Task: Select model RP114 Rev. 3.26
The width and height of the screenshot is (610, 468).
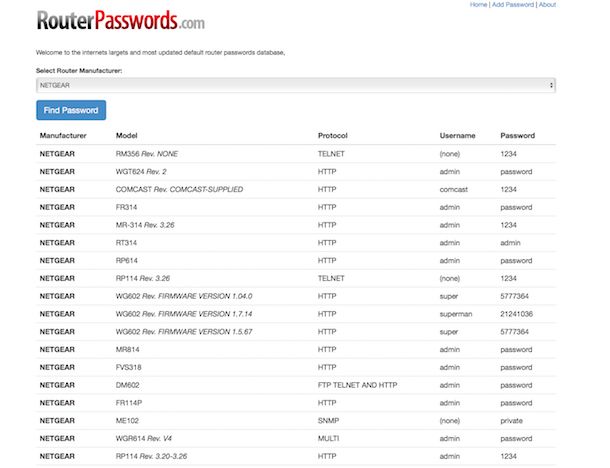Action: coord(143,279)
